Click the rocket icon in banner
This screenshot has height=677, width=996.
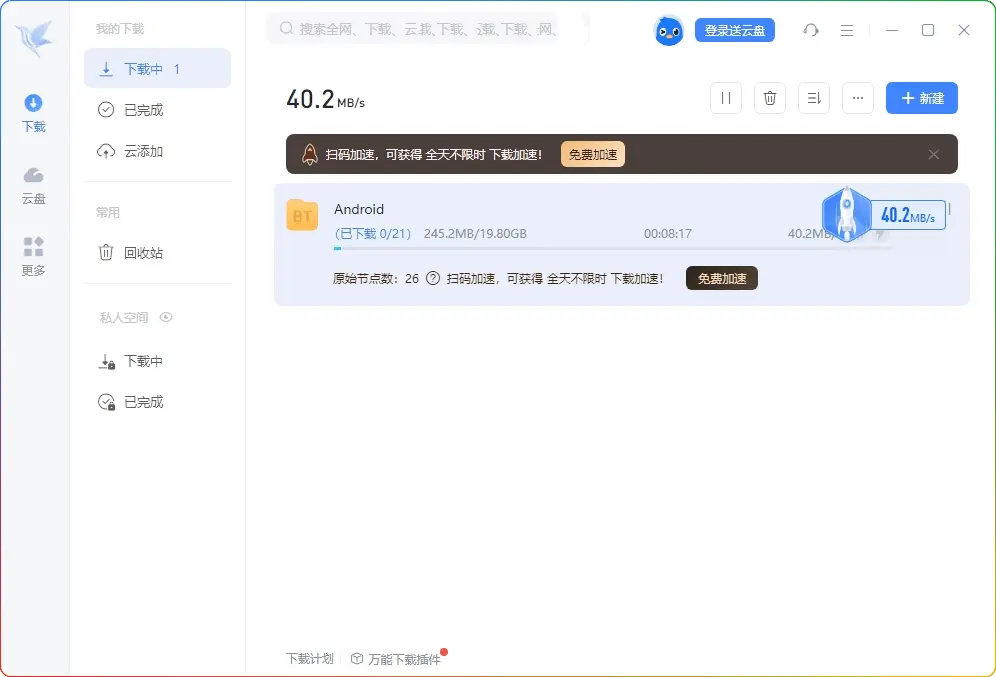(309, 154)
